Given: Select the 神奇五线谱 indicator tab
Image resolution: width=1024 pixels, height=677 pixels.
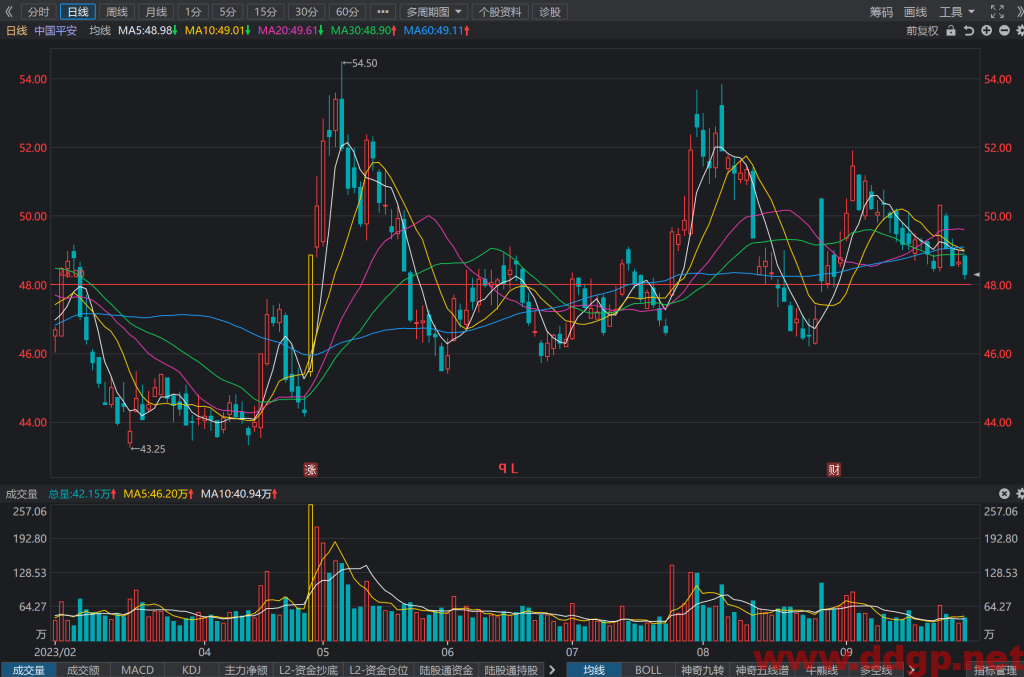Looking at the screenshot, I should coord(761,670).
